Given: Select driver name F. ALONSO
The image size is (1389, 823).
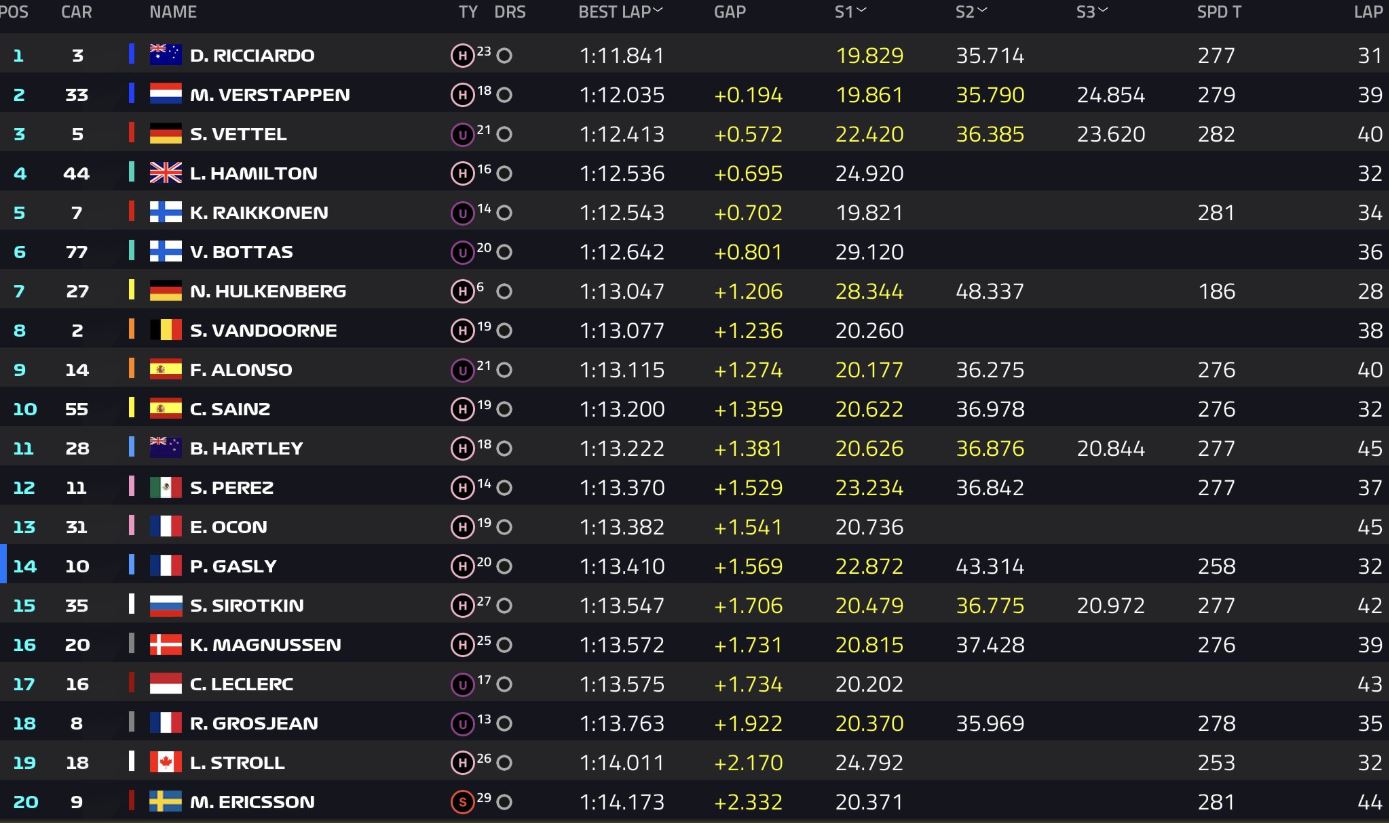Looking at the screenshot, I should point(241,370).
